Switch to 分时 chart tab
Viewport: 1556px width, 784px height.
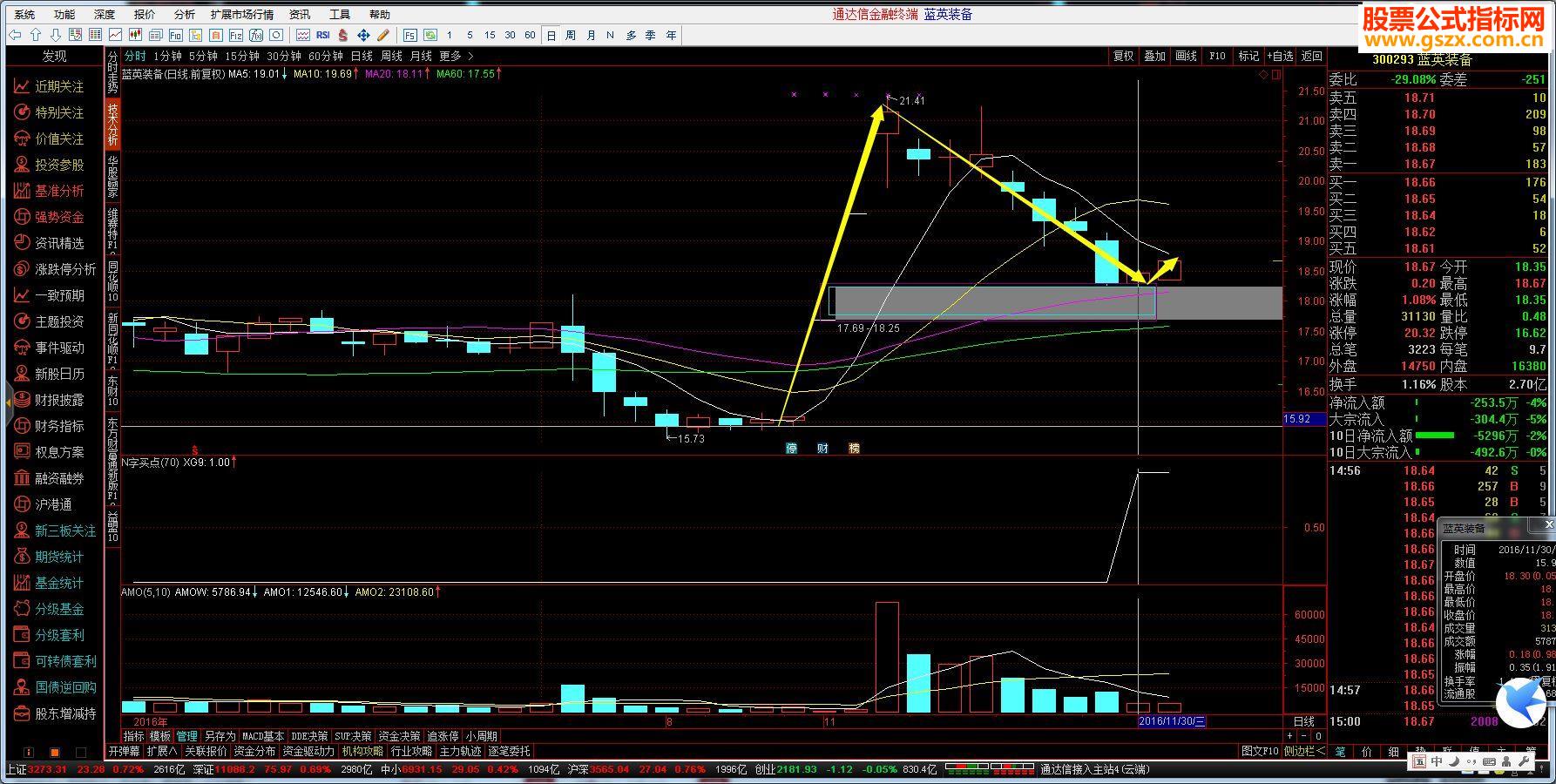tap(135, 56)
